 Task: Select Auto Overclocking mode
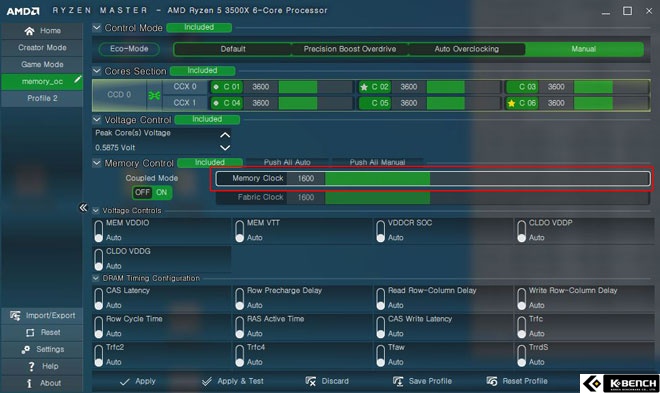pyautogui.click(x=466, y=49)
